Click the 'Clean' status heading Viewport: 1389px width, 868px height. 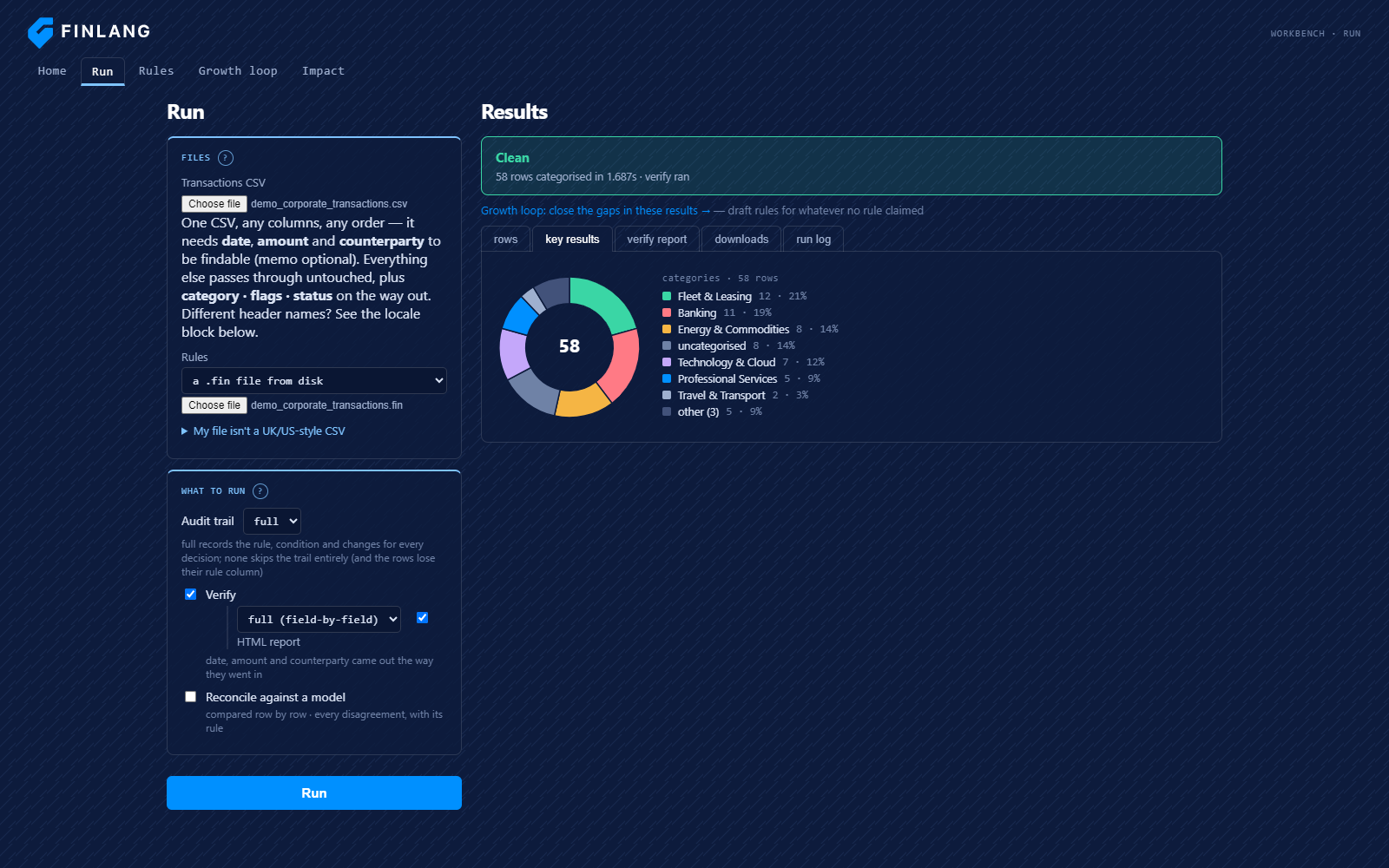[512, 158]
